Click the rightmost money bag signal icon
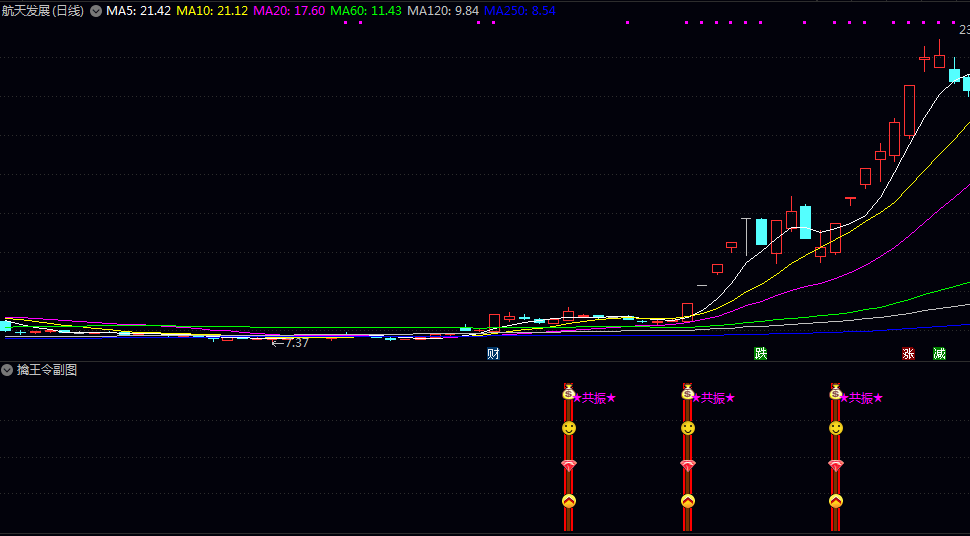The height and width of the screenshot is (536, 970). click(x=836, y=393)
